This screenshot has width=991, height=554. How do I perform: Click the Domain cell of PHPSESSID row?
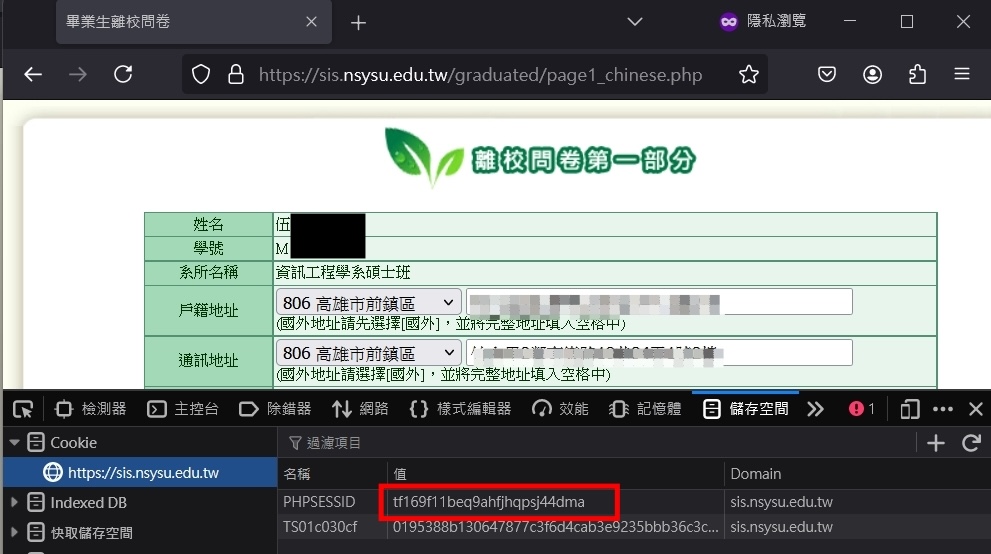coord(858,502)
